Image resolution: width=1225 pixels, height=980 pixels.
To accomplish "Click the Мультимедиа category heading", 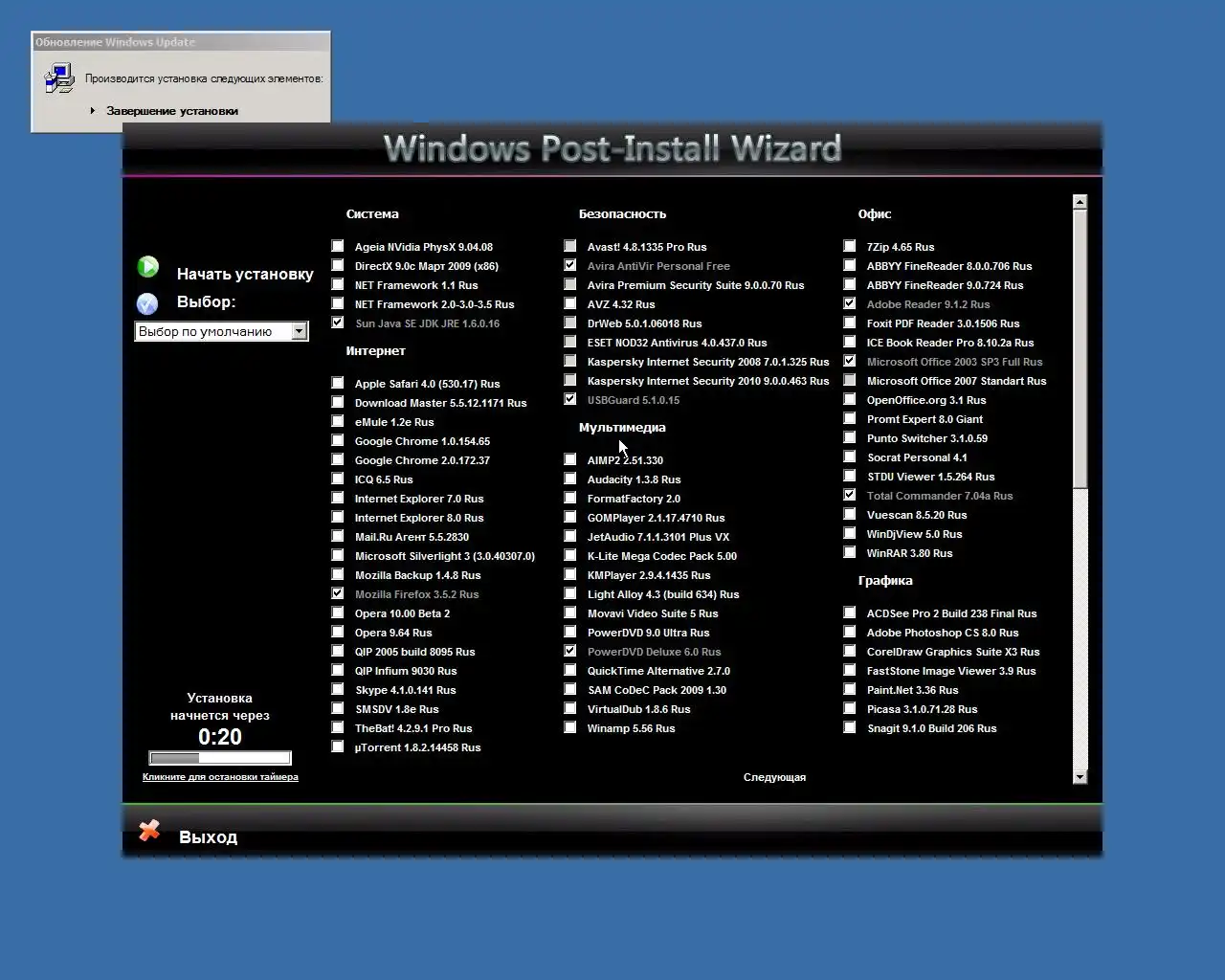I will pyautogui.click(x=622, y=428).
